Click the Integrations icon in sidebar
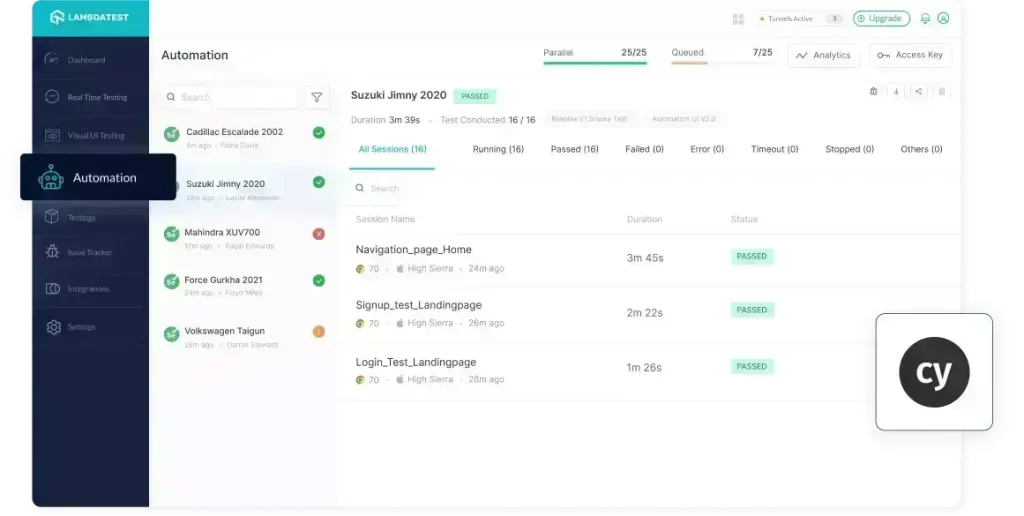The image size is (1024, 516). 53,289
